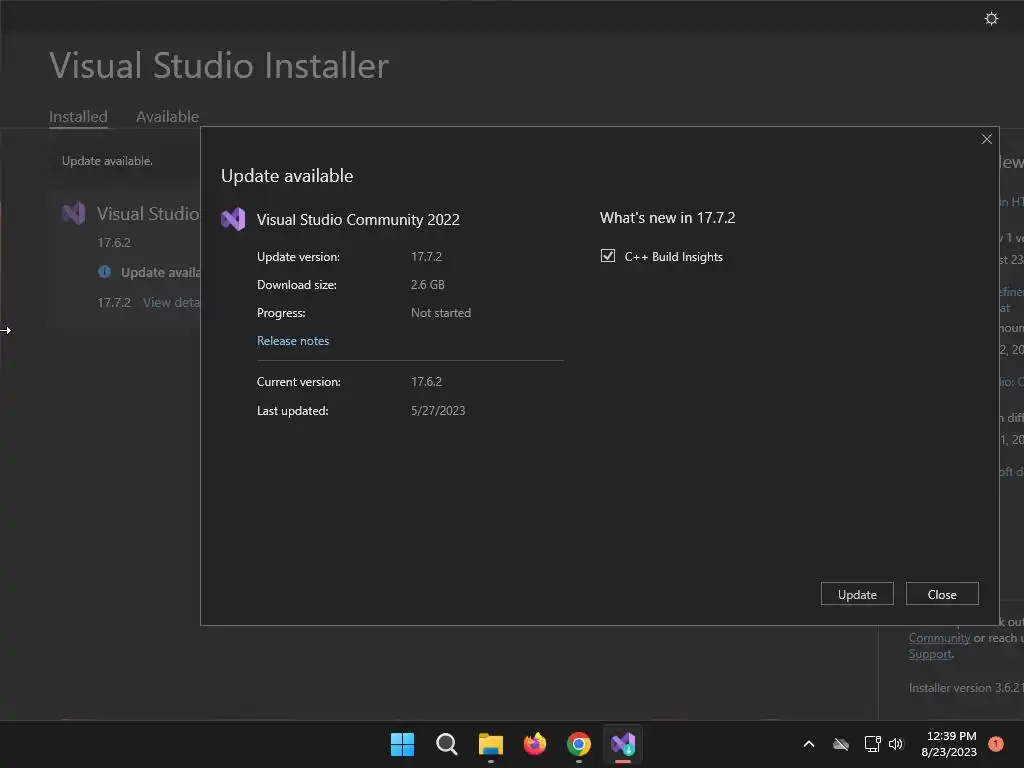
Task: Open File Explorer from the taskbar
Action: pyautogui.click(x=490, y=744)
